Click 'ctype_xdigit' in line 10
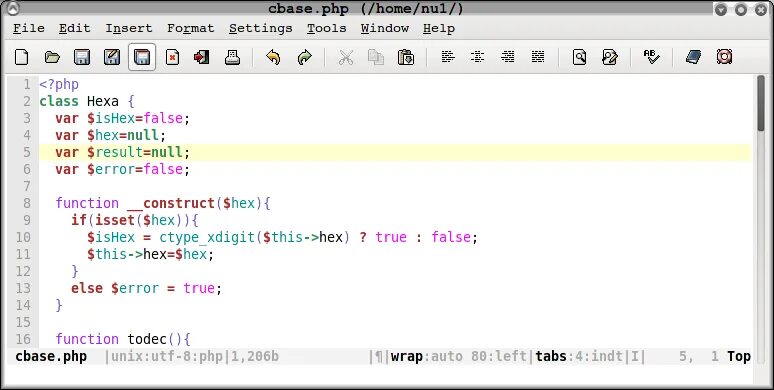This screenshot has height=390, width=774. (206, 237)
